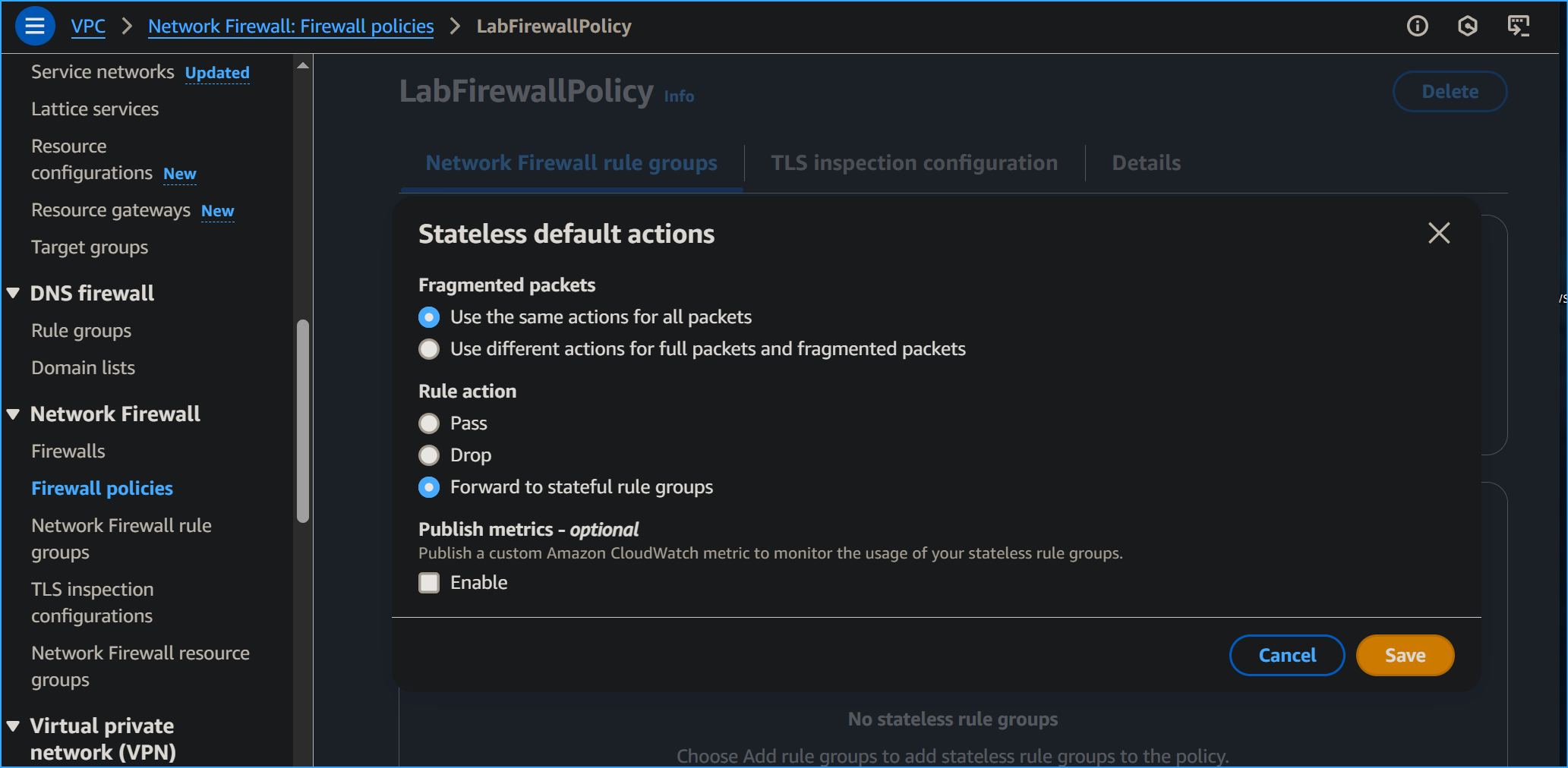Dismiss the Stateless default actions dialog
This screenshot has height=768, width=1568.
[1439, 233]
